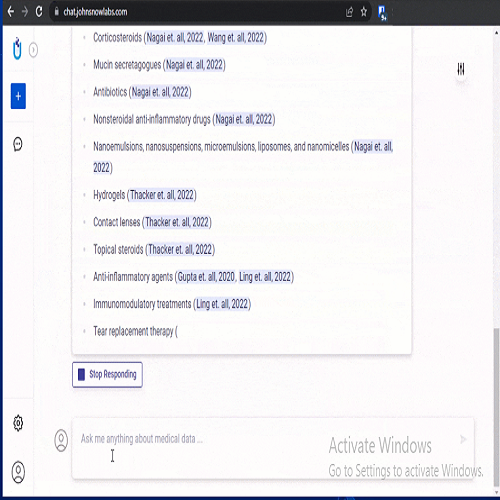The height and width of the screenshot is (500, 500).
Task: Click the browser back arrow
Action: coord(11,12)
